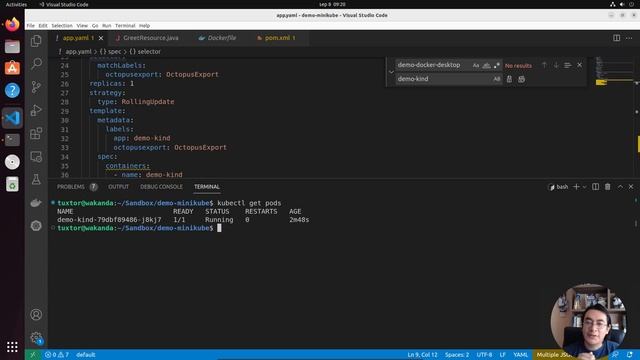640x360 pixels.
Task: Click Spaces: 2 indentation setting
Action: click(x=457, y=355)
